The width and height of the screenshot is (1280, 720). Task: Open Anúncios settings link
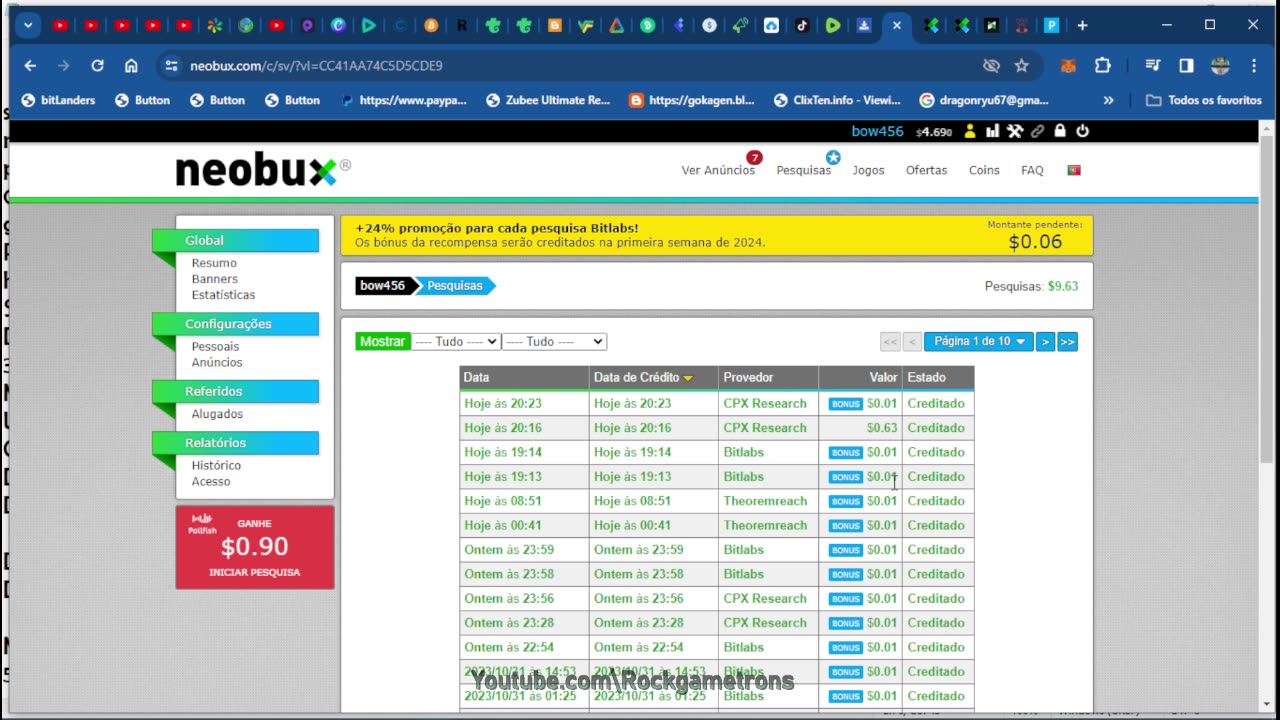pos(217,363)
